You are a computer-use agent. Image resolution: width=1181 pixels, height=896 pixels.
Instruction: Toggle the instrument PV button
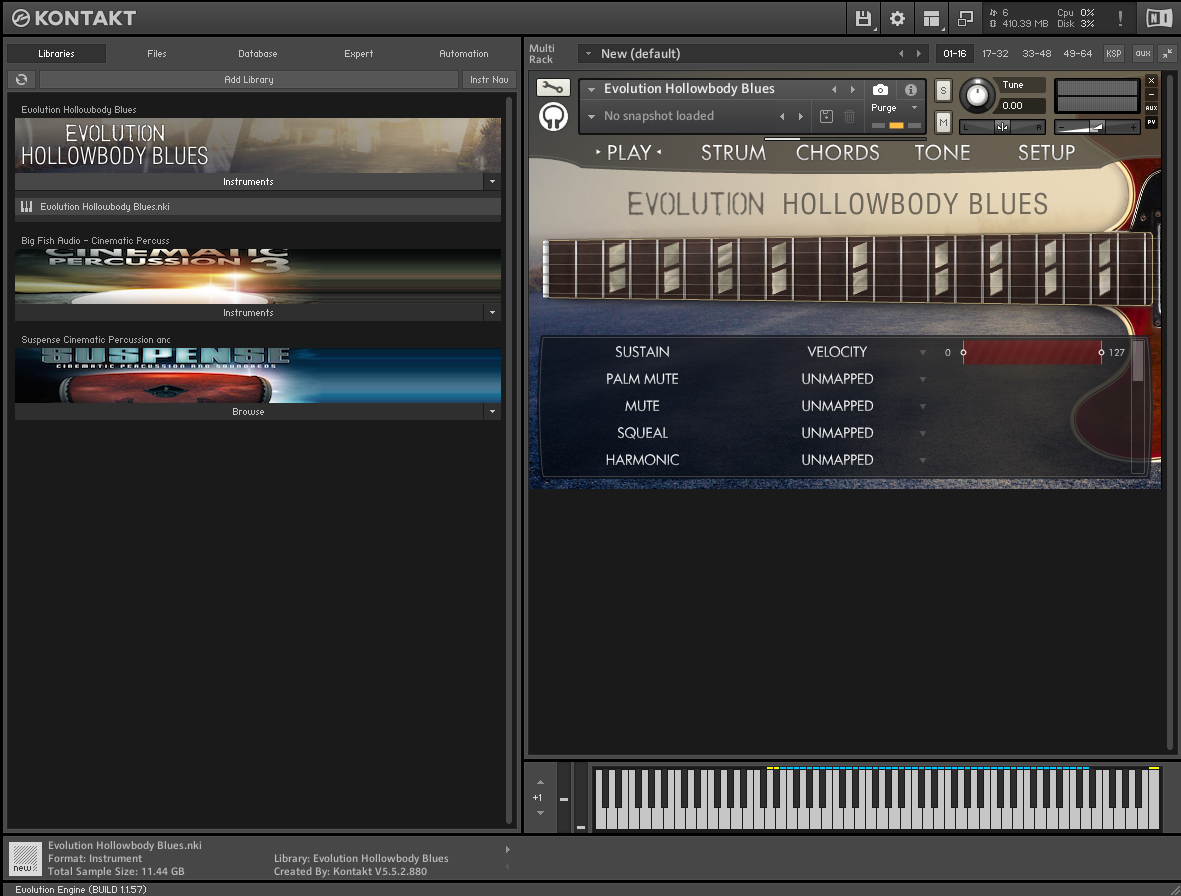(x=1151, y=121)
